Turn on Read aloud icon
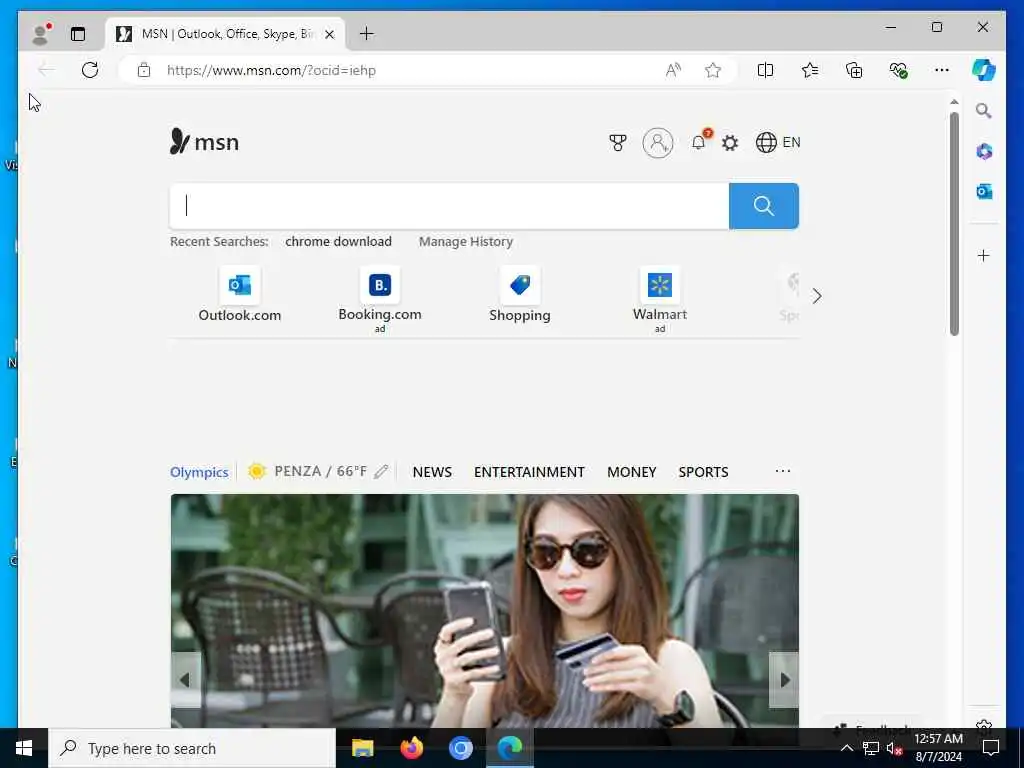 point(673,70)
